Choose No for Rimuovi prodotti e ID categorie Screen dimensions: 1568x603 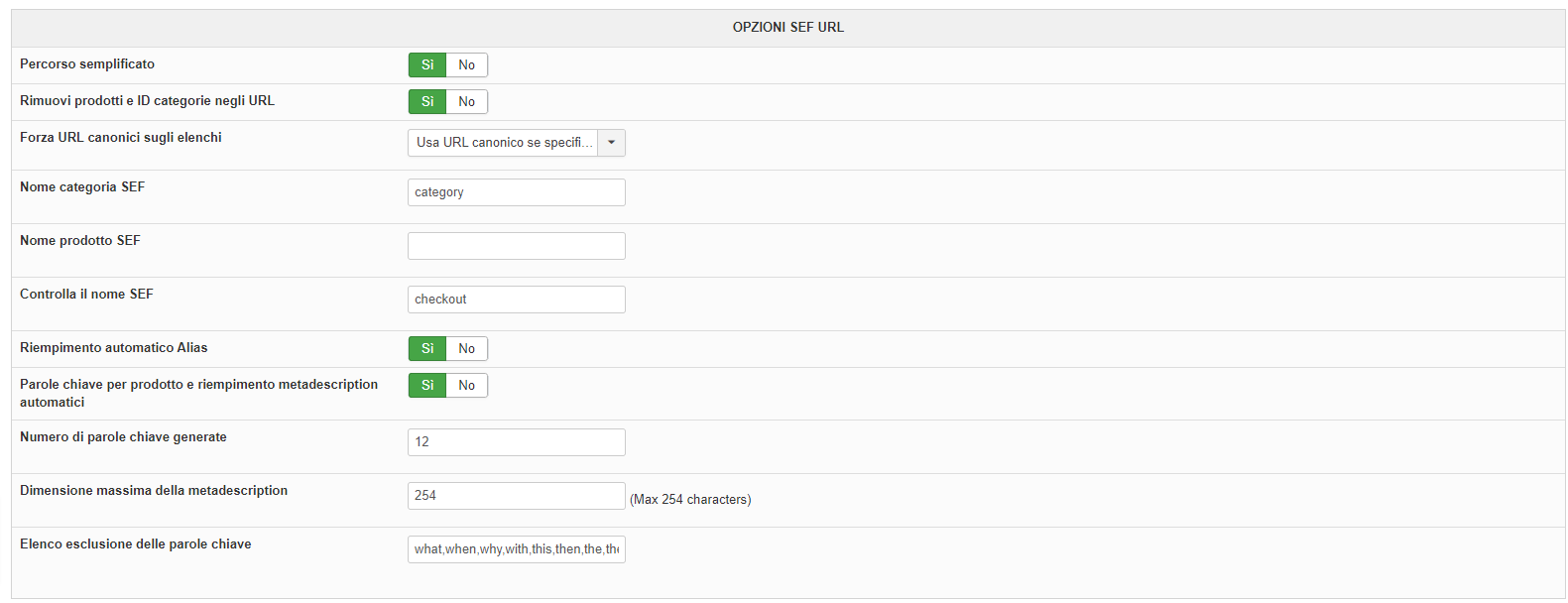[x=466, y=102]
